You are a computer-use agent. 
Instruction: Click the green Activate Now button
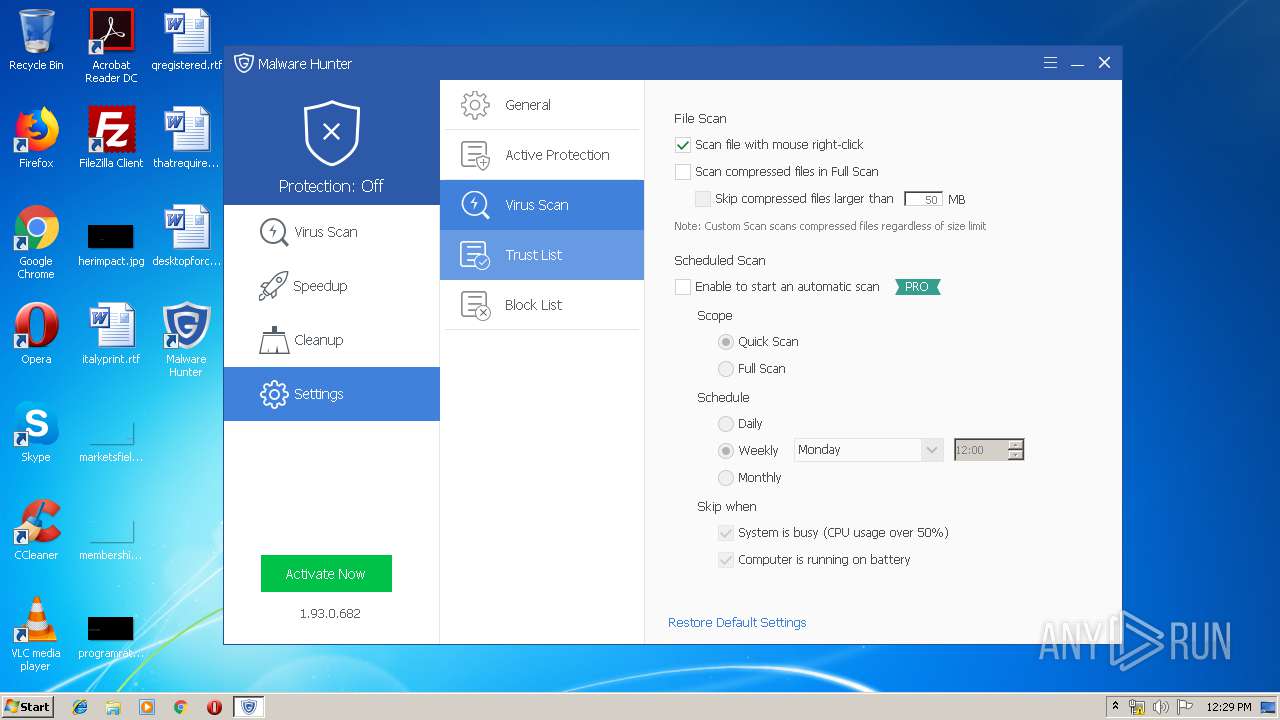326,574
